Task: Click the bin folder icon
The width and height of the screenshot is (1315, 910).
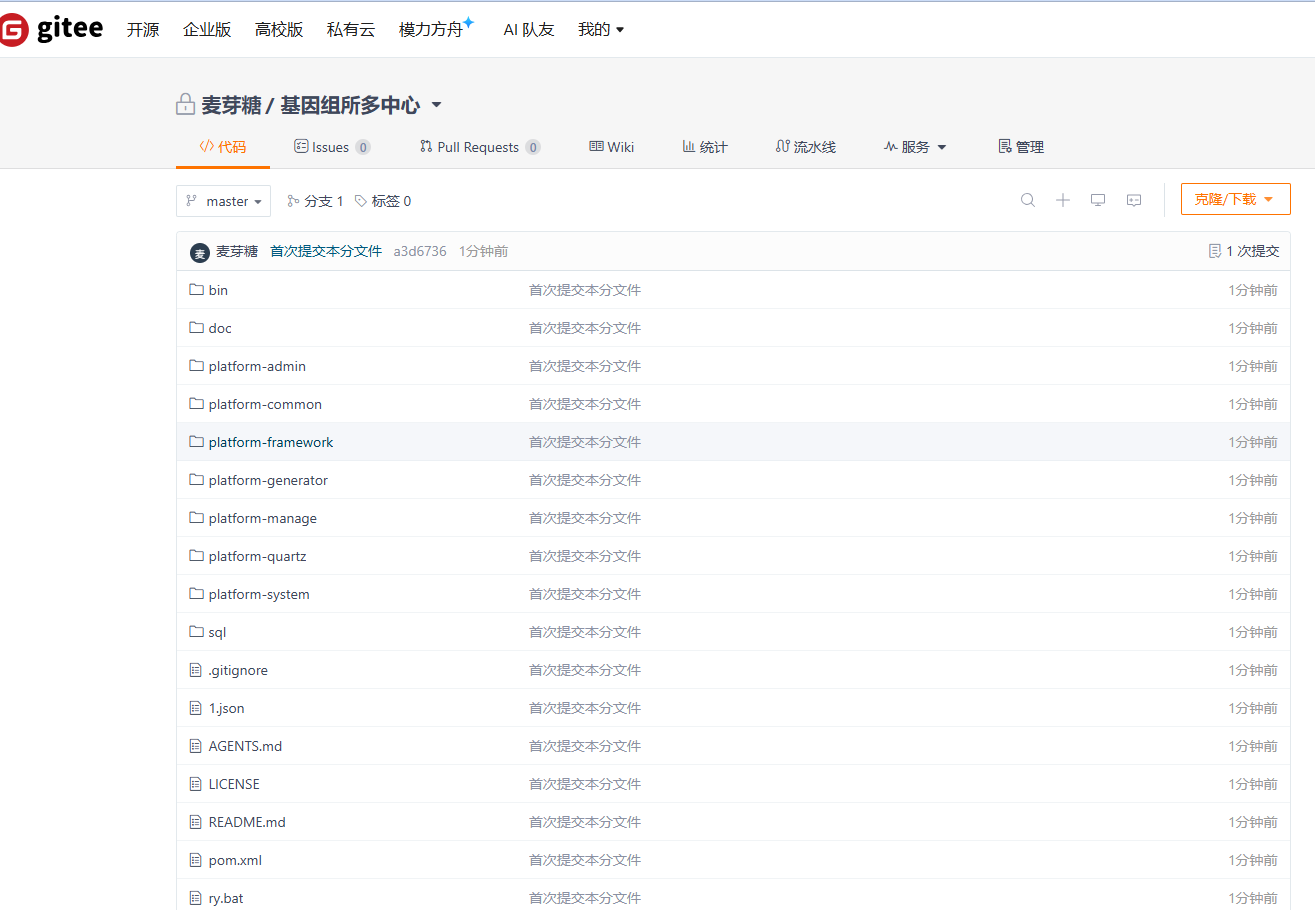Action: 196,290
